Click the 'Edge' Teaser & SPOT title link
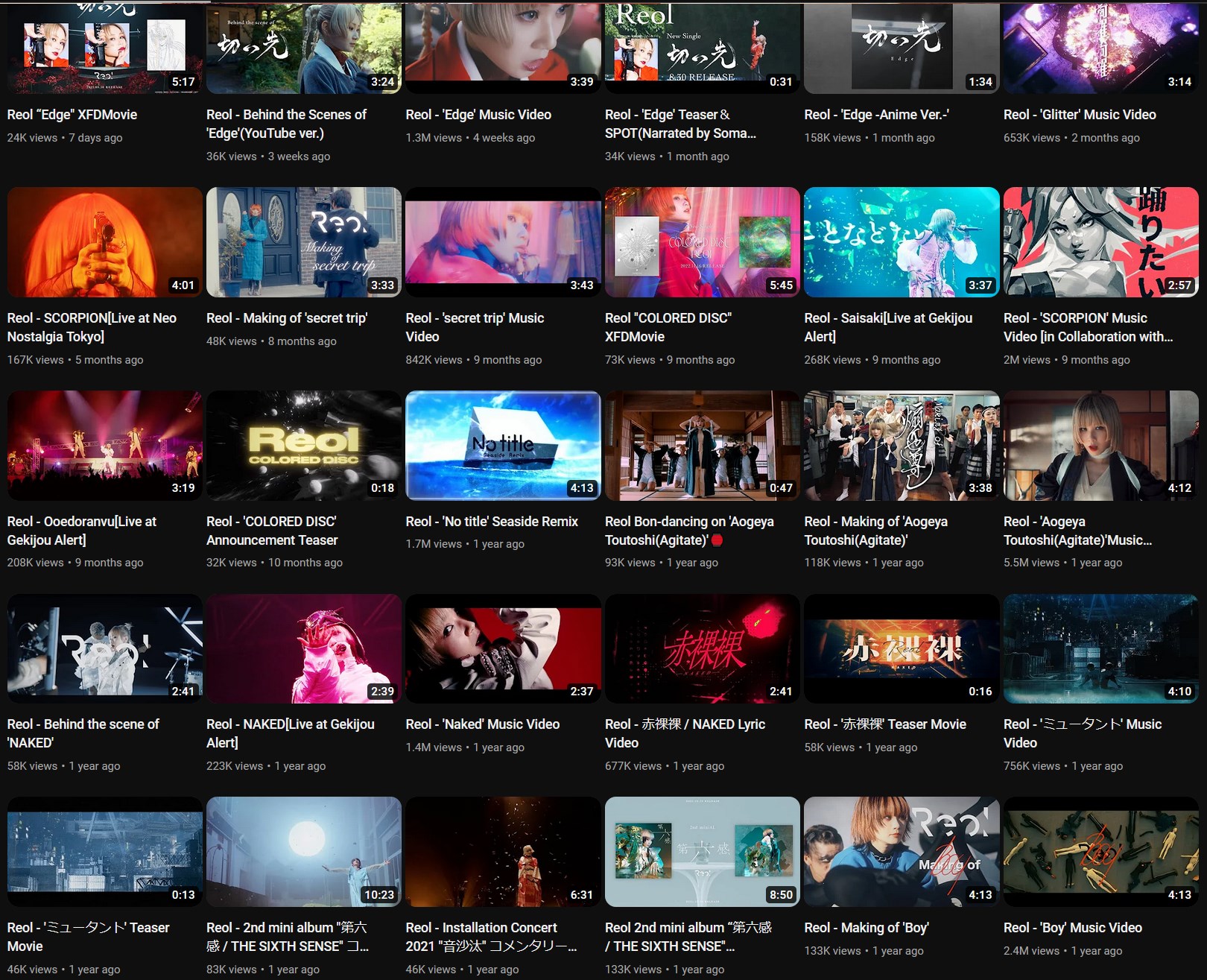Screen dimensions: 1207x980 coord(680,124)
